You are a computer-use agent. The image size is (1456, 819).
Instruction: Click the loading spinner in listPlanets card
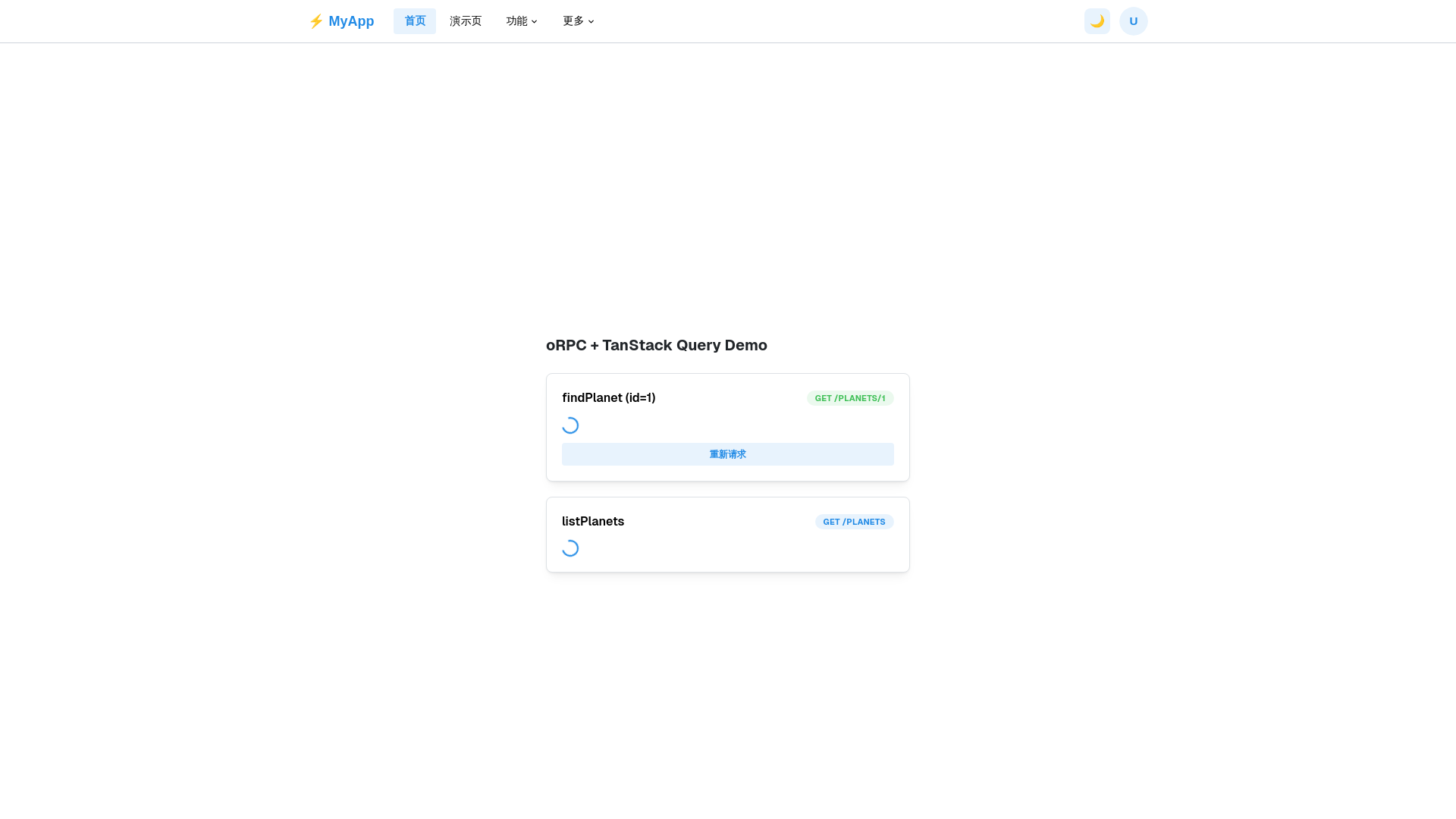[x=570, y=548]
